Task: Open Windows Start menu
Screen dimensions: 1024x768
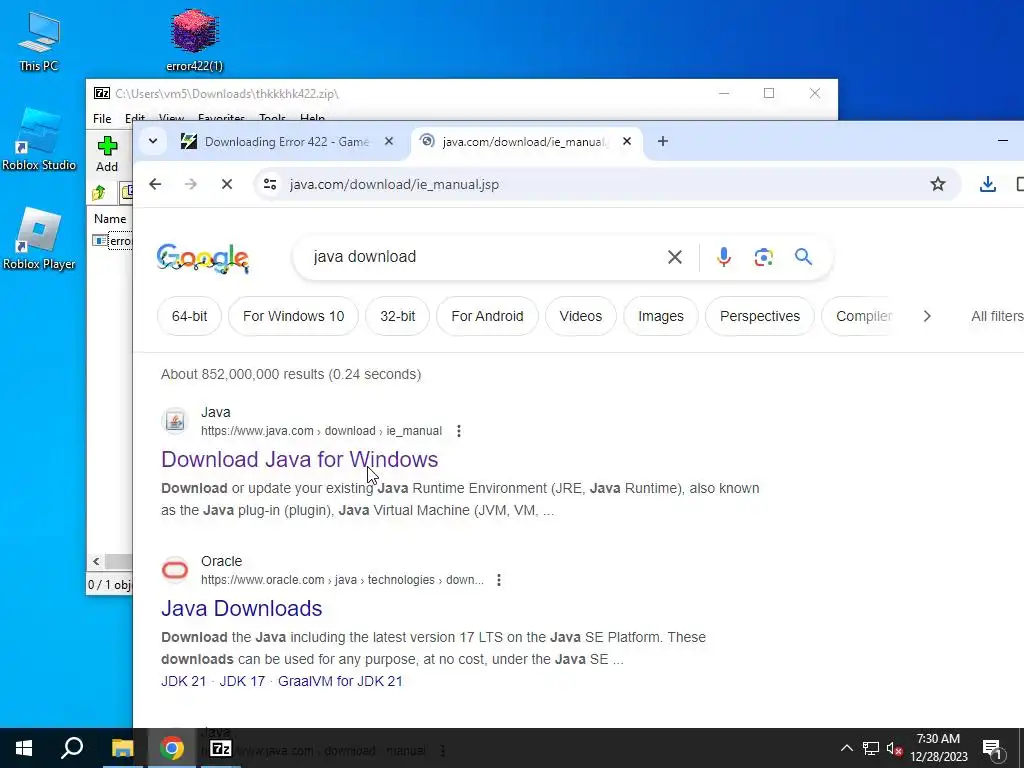Action: (x=24, y=748)
